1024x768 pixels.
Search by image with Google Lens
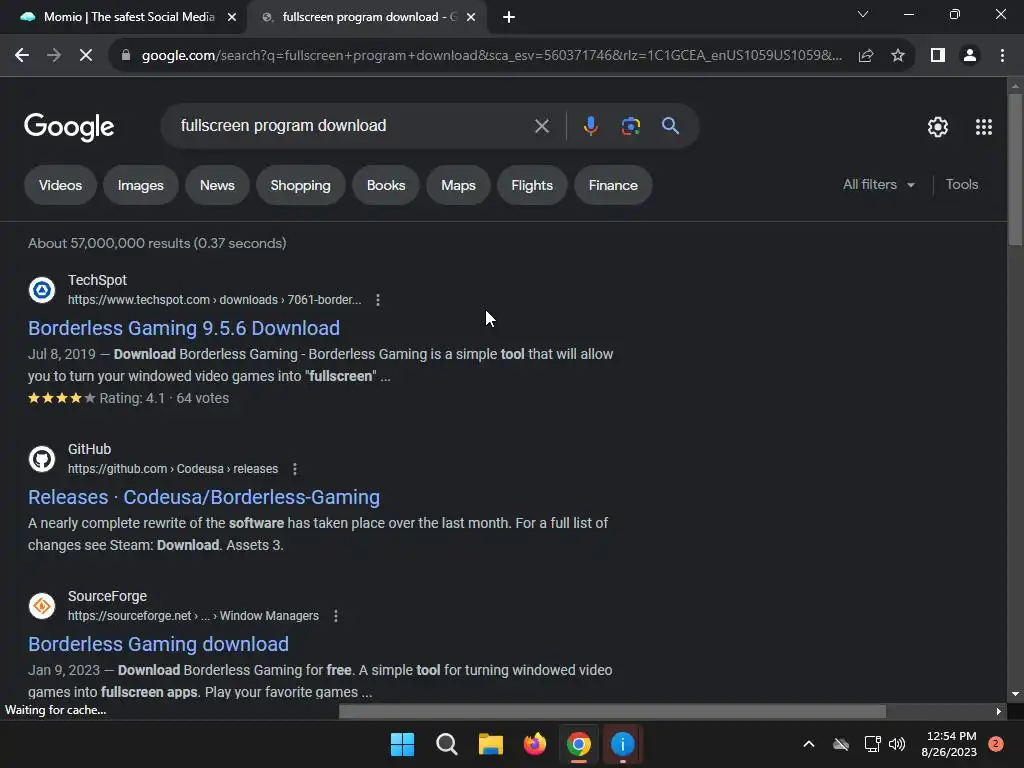(630, 126)
